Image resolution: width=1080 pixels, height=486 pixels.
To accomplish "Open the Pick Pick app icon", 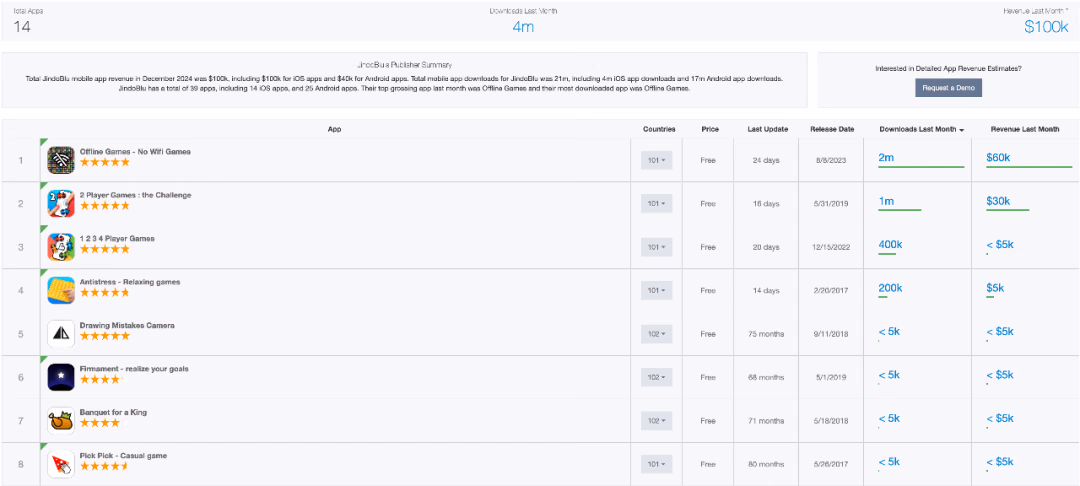I will (61, 464).
